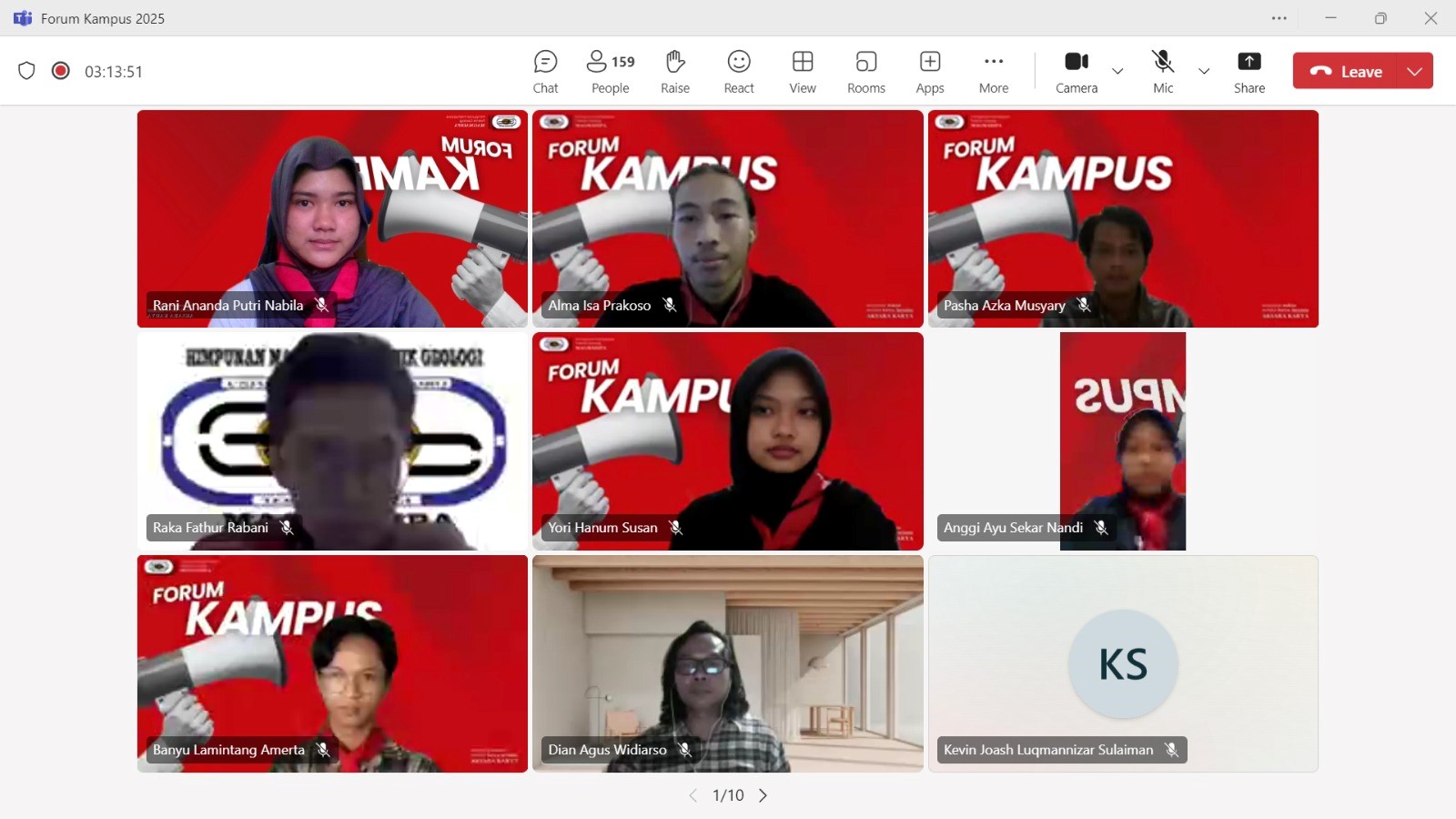
Task: Unmute the Mic
Action: [1163, 72]
